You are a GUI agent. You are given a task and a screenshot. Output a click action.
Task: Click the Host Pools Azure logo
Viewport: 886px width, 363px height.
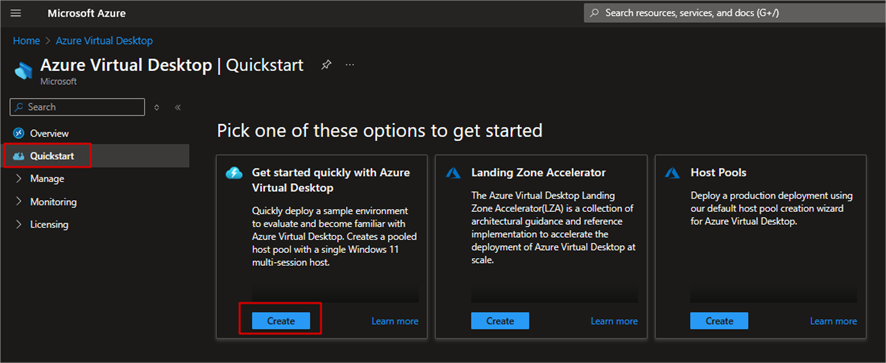point(672,173)
